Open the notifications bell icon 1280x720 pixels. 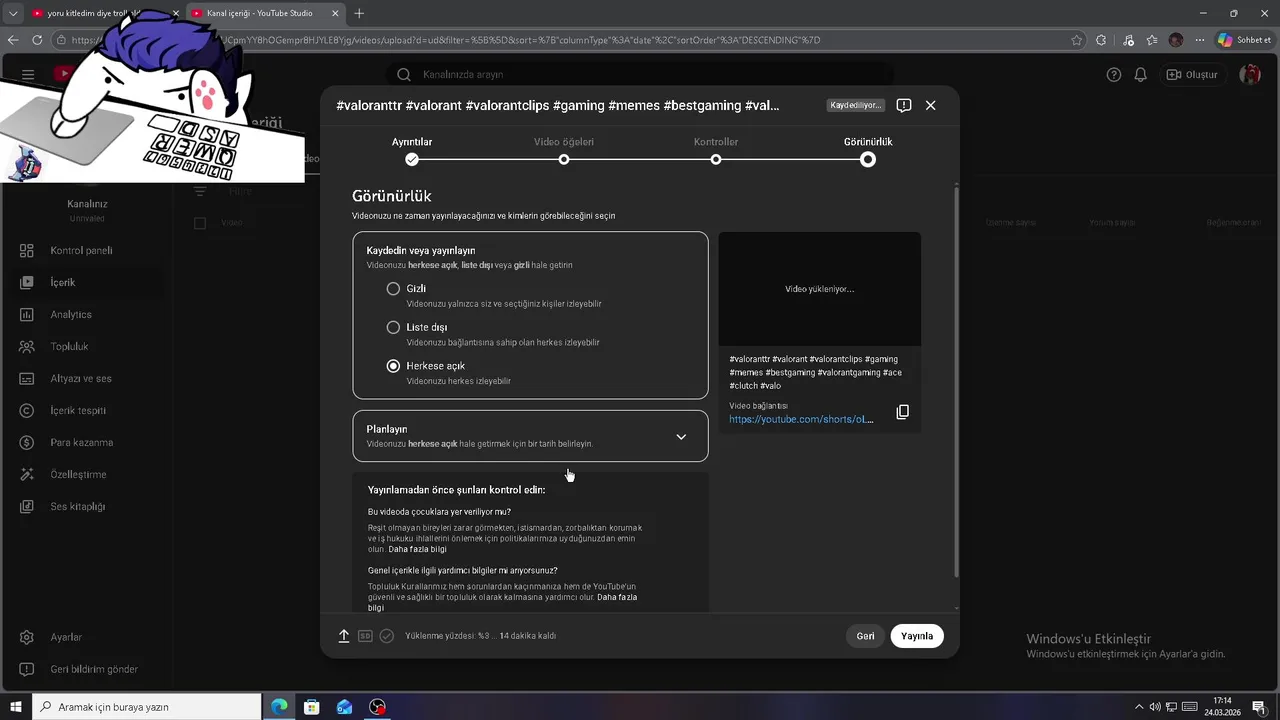1140,75
